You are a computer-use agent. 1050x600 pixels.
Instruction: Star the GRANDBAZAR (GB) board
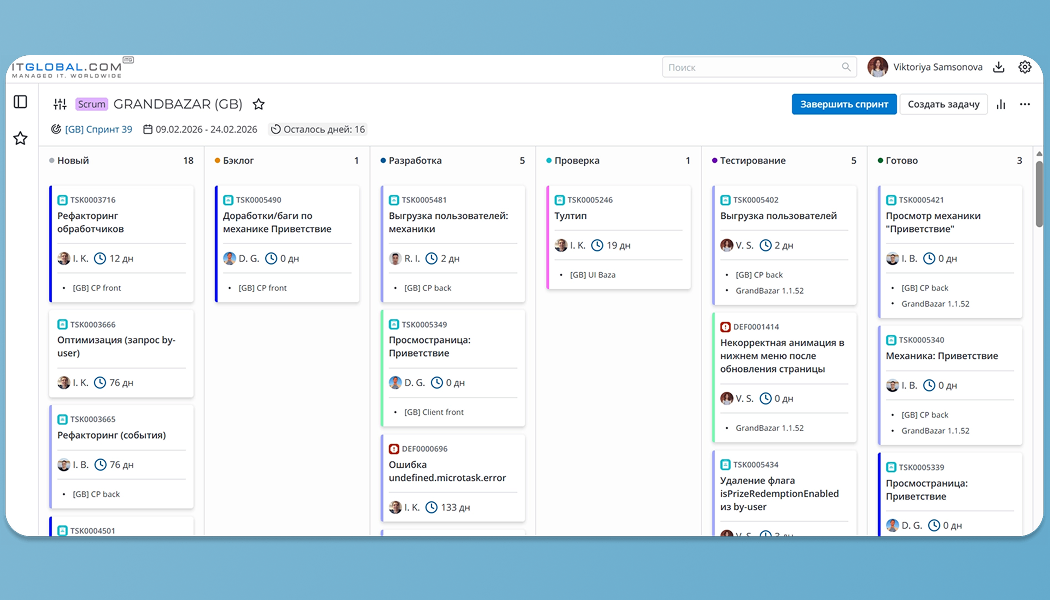258,104
